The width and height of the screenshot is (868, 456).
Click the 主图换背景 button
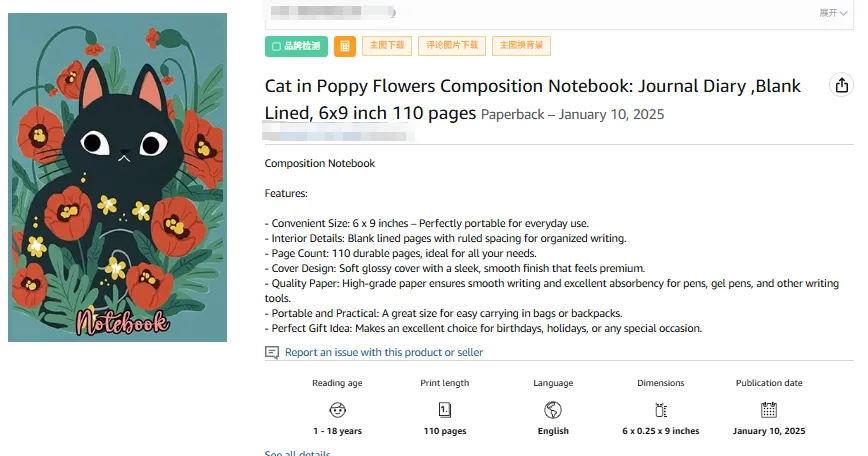pos(523,46)
